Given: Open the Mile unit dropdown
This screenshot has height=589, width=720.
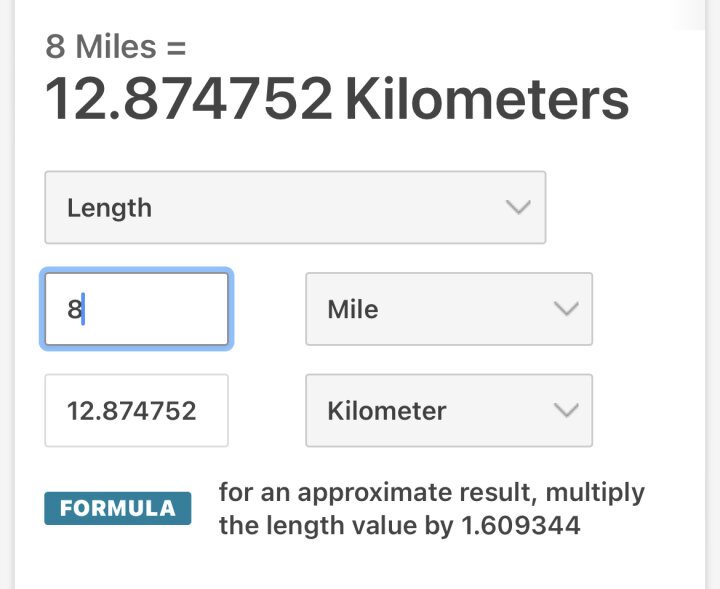Looking at the screenshot, I should pyautogui.click(x=448, y=309).
